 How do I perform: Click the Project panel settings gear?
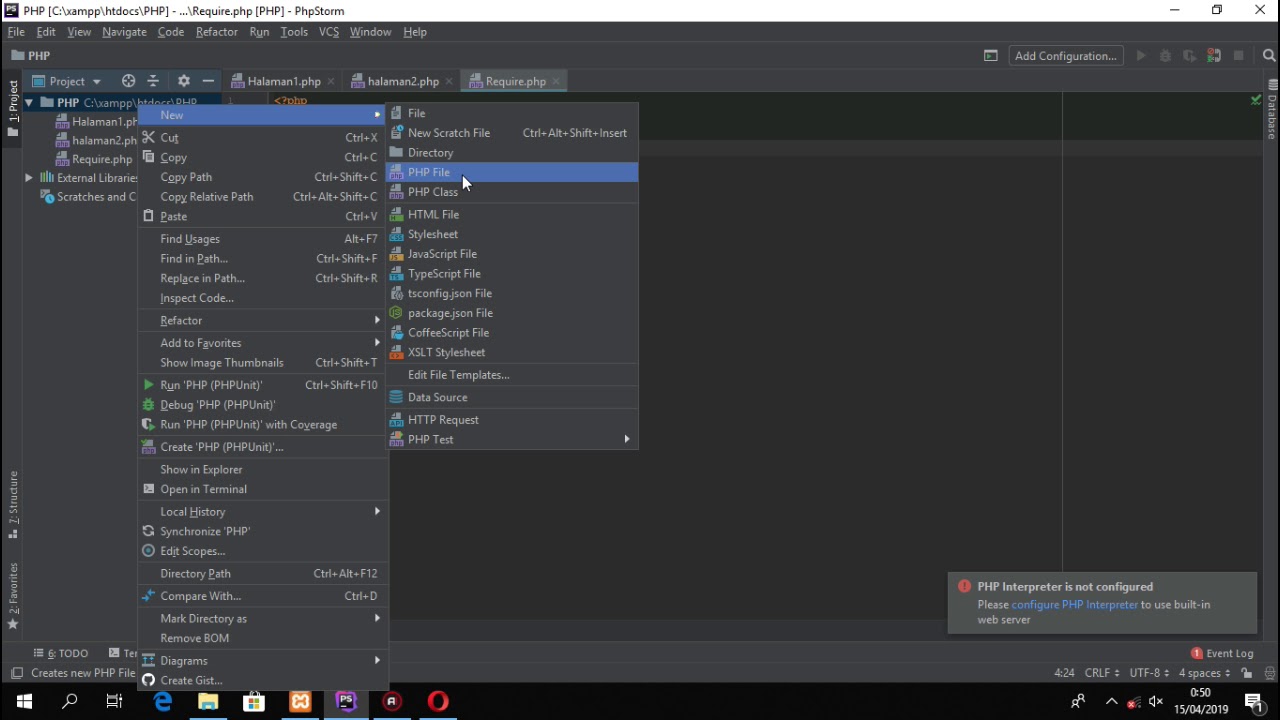(183, 81)
